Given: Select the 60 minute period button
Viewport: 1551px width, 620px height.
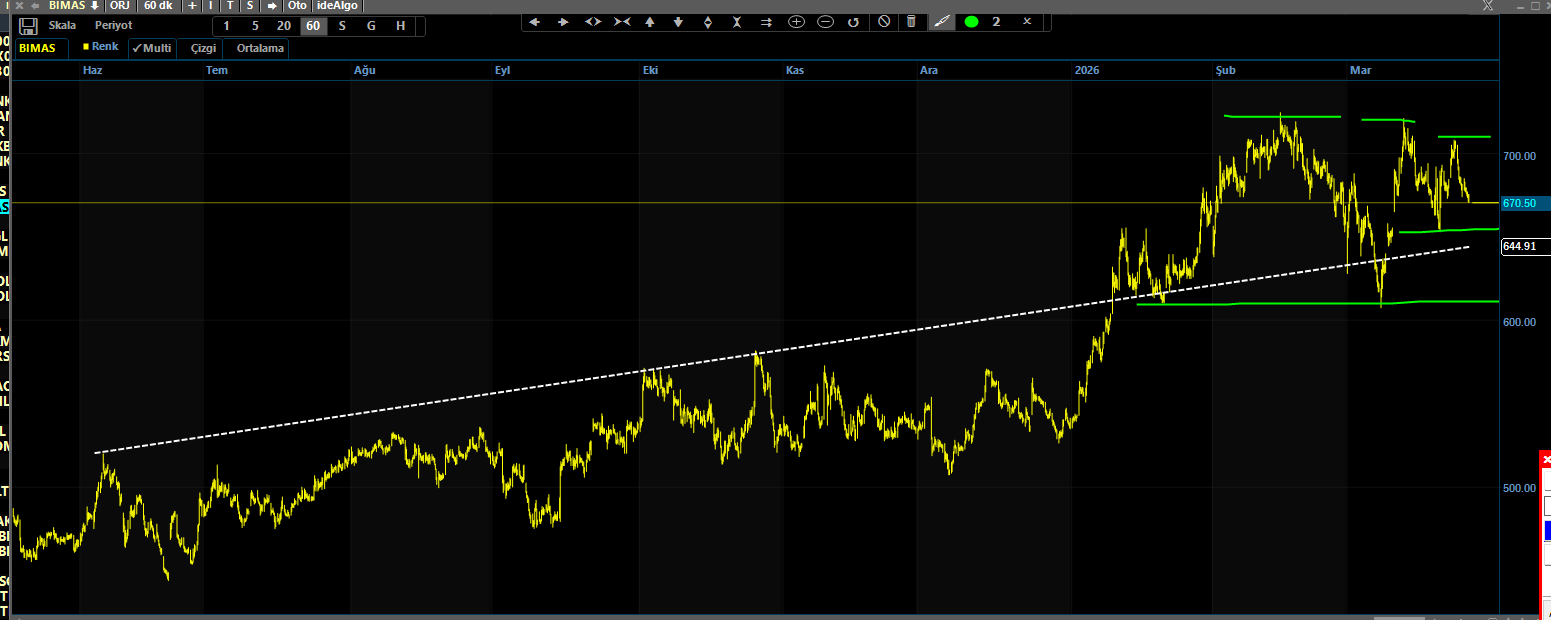Looking at the screenshot, I should (x=313, y=26).
